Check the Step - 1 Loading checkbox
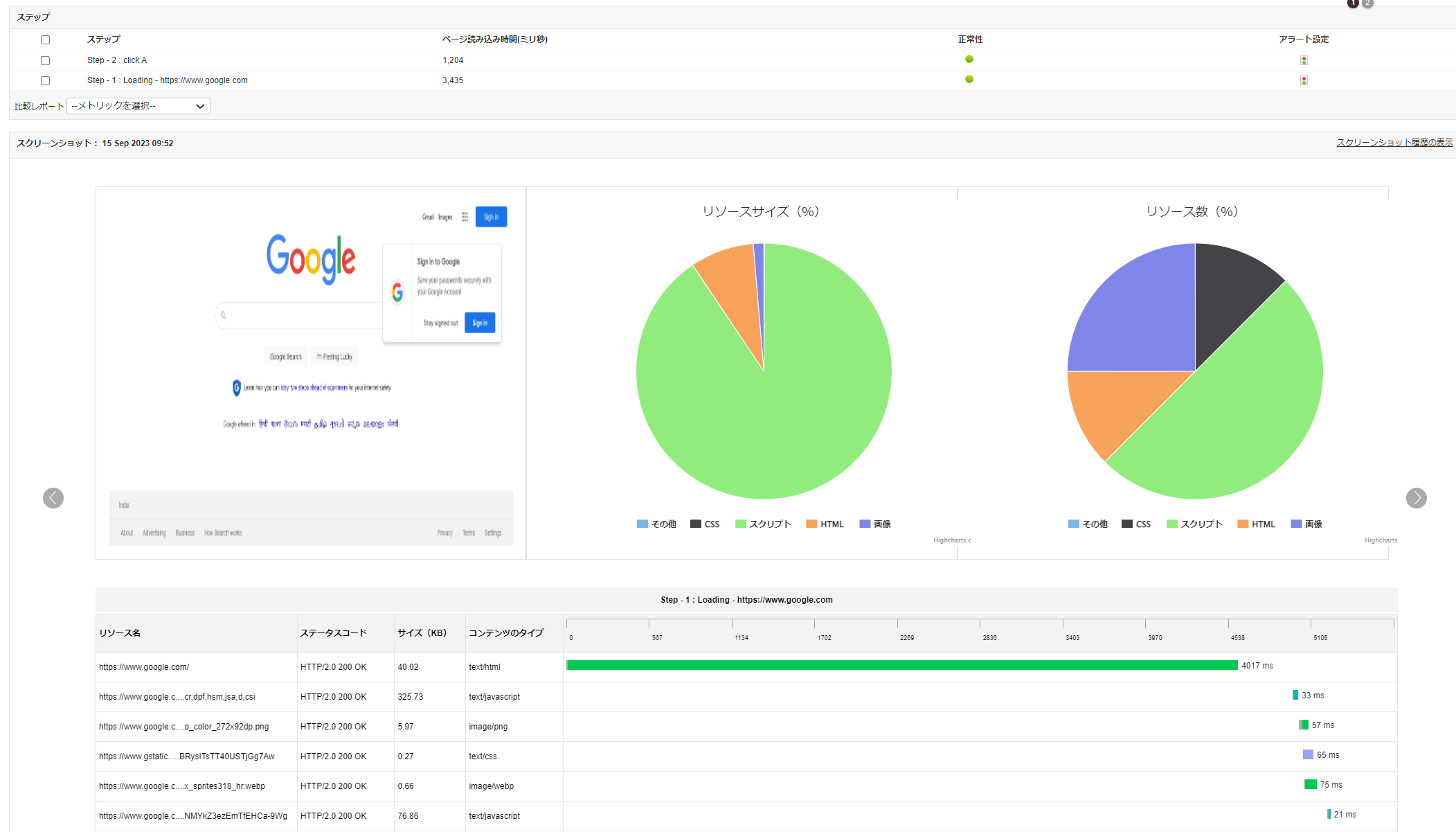The image size is (1456, 832). [46, 80]
